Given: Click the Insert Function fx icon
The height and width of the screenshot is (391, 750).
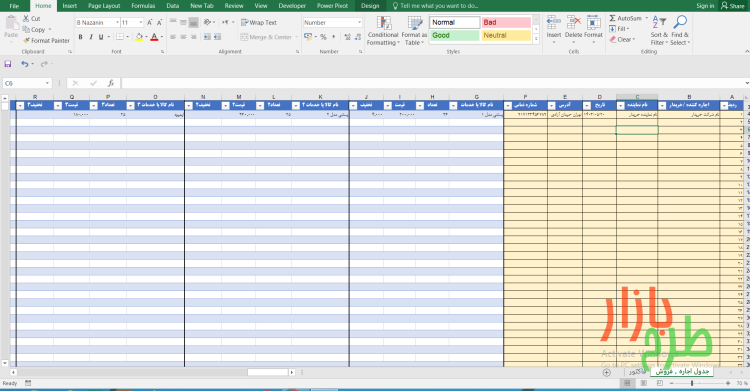Looking at the screenshot, I should [110, 83].
